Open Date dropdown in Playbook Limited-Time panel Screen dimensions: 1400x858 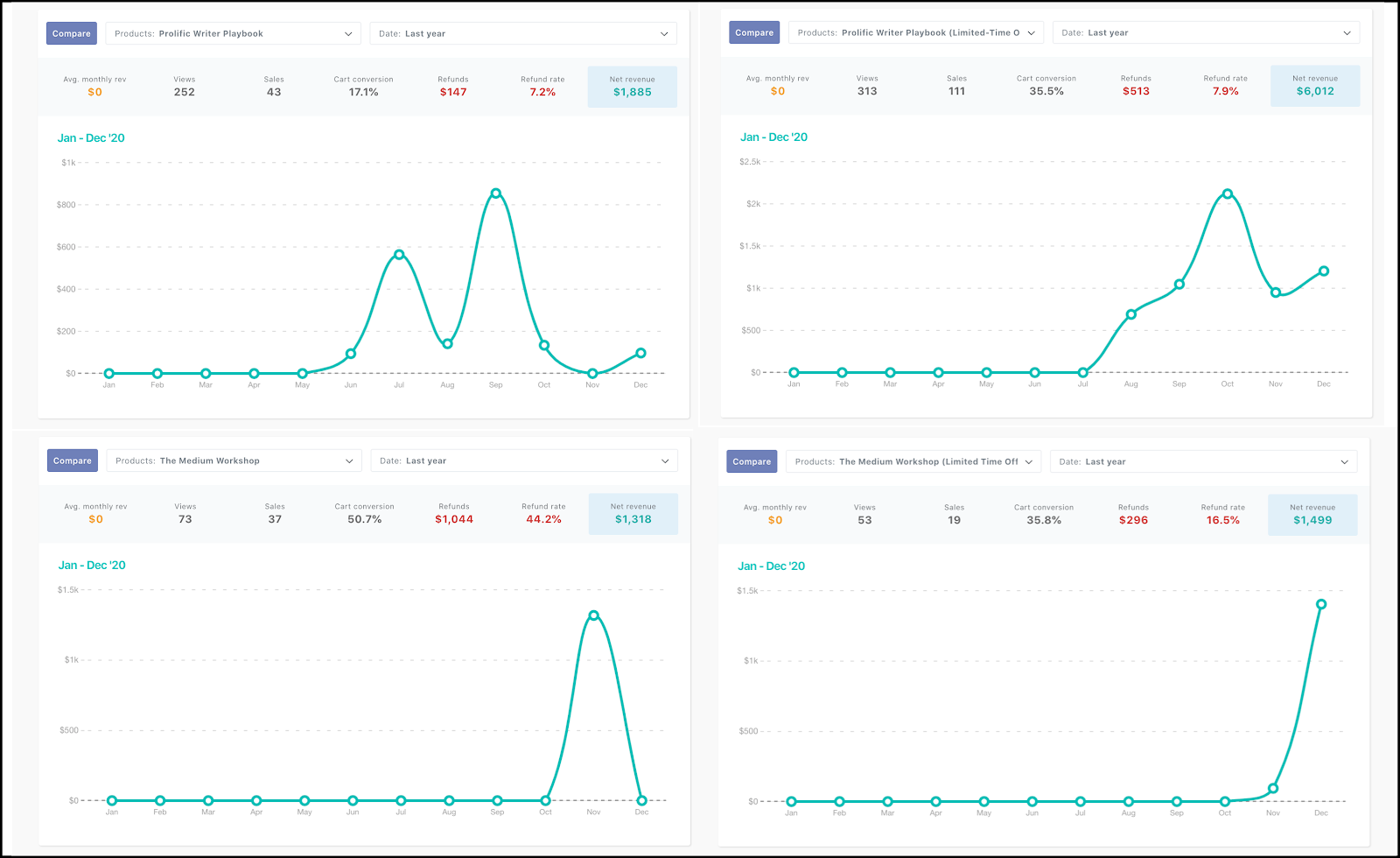(x=1206, y=32)
